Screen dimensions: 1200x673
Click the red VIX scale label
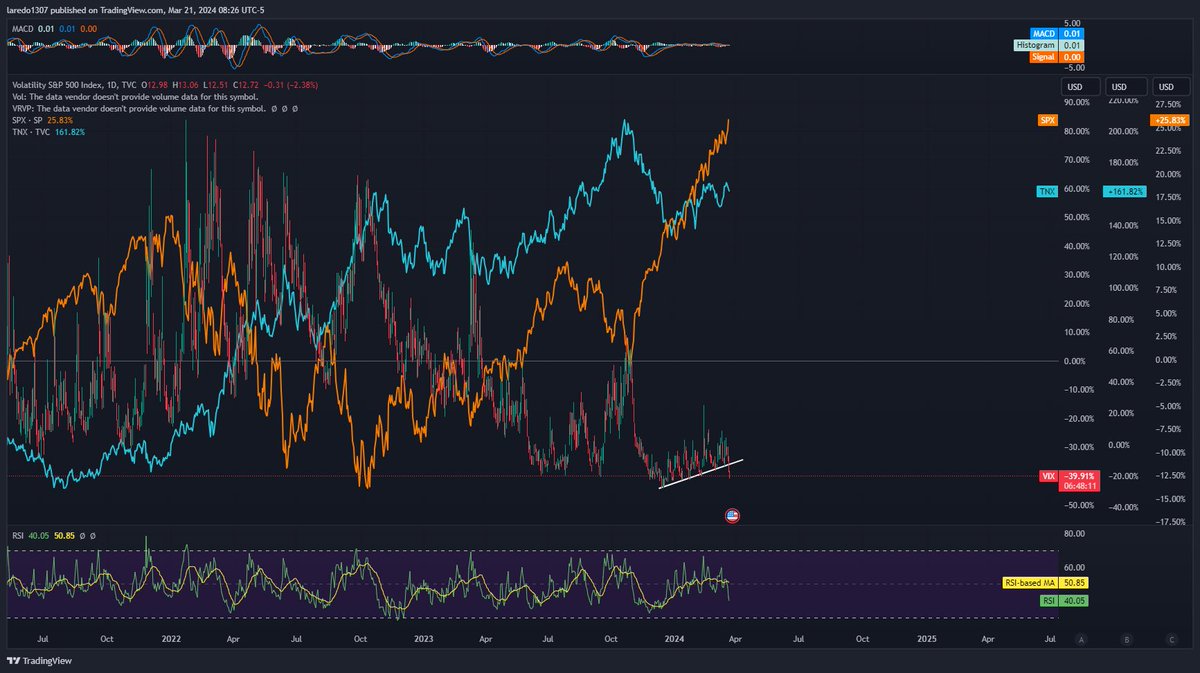coord(1048,476)
